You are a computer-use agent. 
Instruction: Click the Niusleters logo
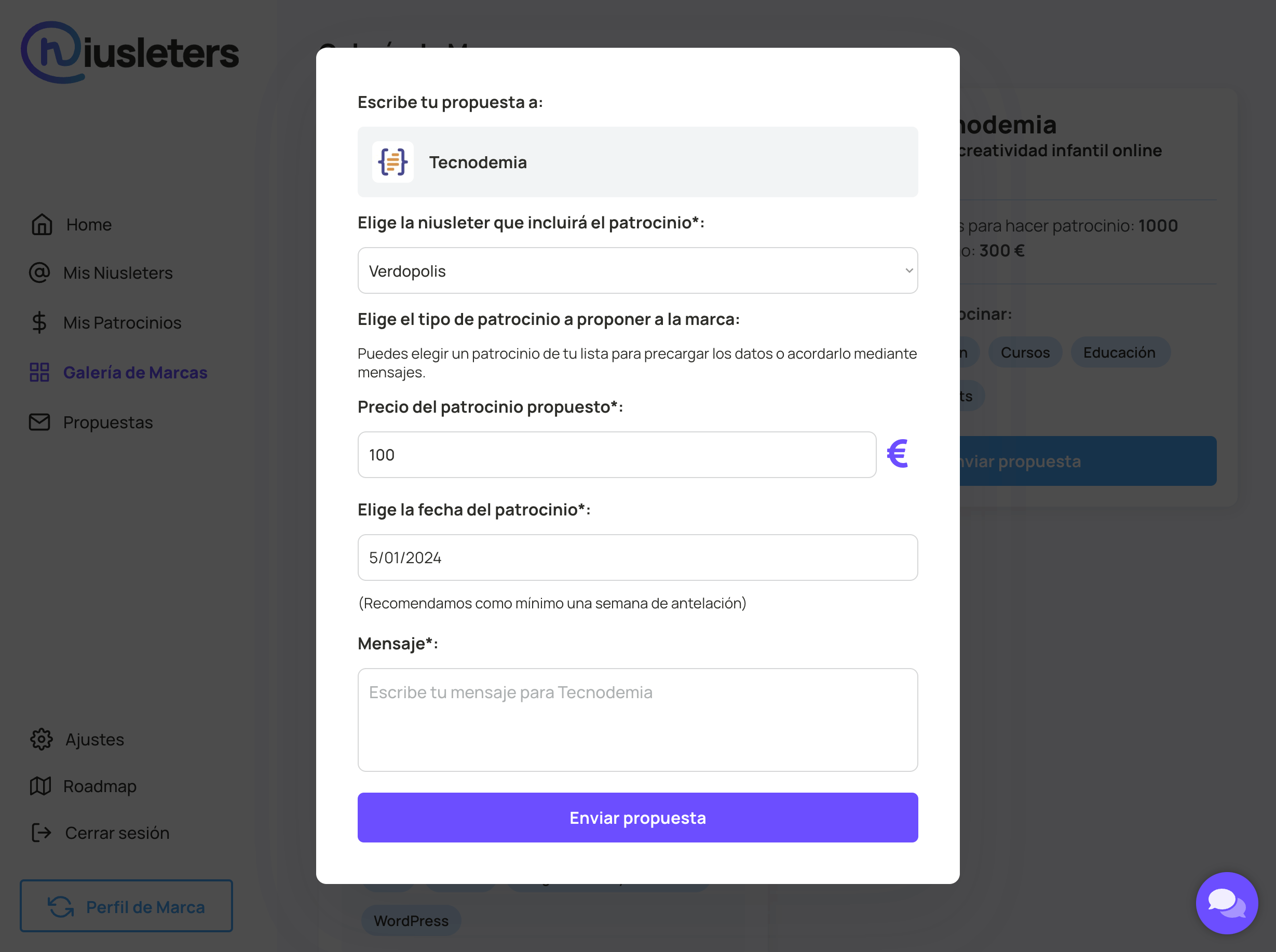pos(130,52)
